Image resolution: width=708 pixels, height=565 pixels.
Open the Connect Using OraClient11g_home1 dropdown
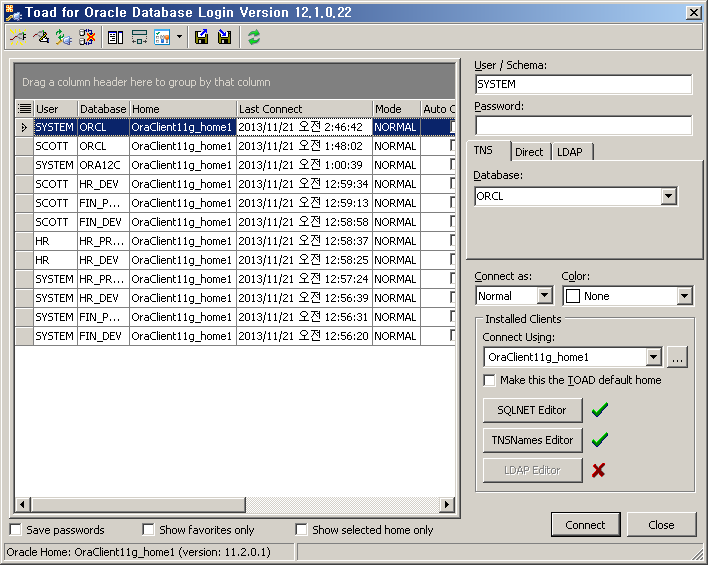(653, 357)
